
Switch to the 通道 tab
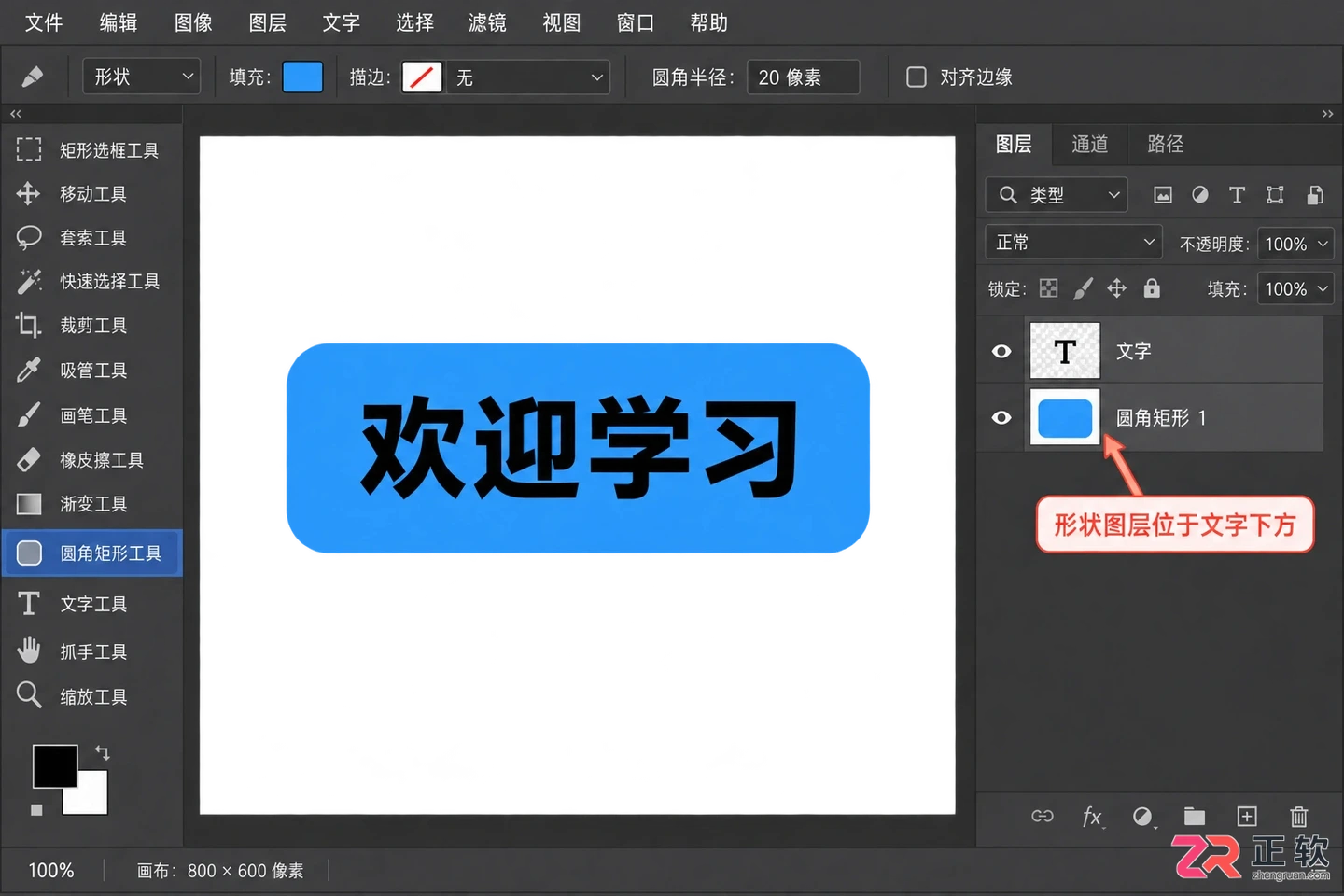[1090, 144]
